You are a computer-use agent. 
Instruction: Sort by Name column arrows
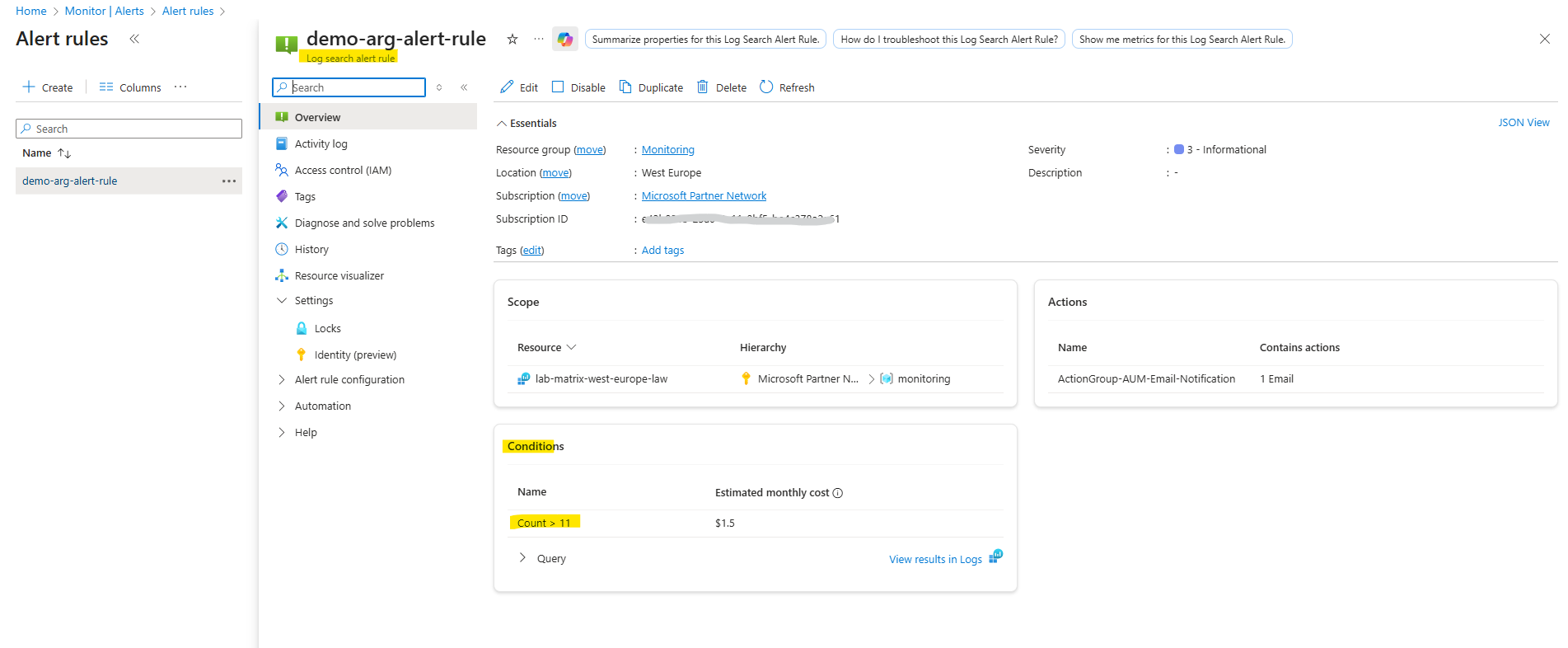64,153
